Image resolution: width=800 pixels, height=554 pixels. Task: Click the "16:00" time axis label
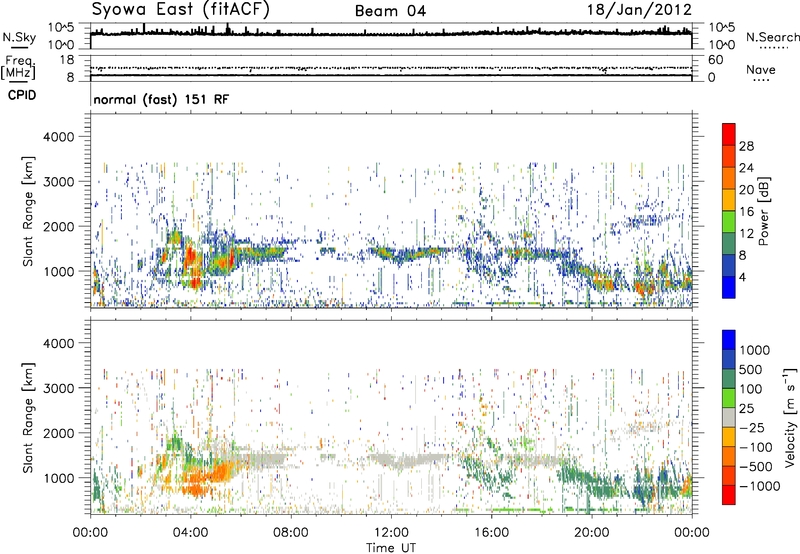click(491, 533)
